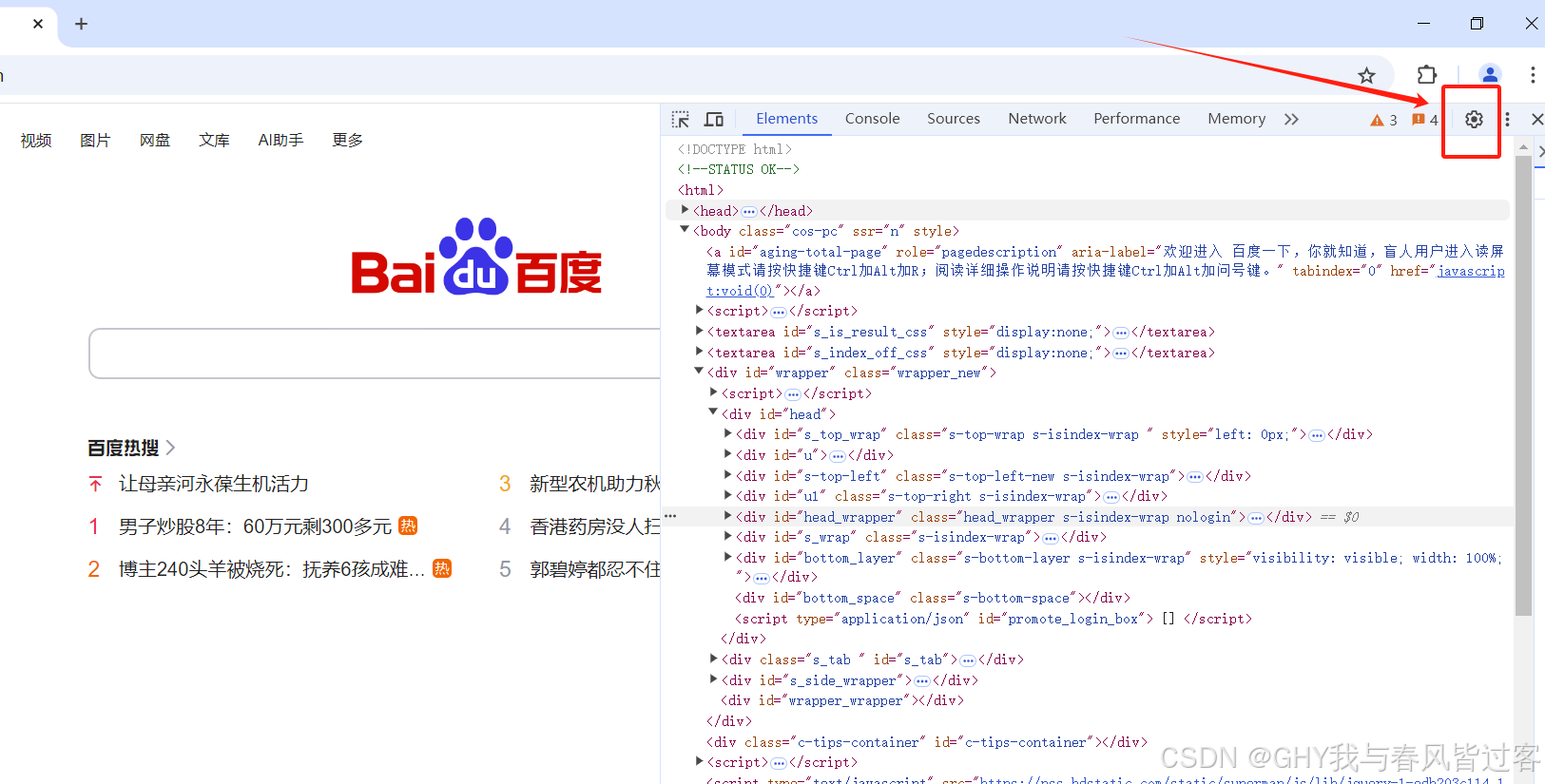Image resolution: width=1545 pixels, height=784 pixels.
Task: Open a new browser tab
Action: click(x=81, y=24)
